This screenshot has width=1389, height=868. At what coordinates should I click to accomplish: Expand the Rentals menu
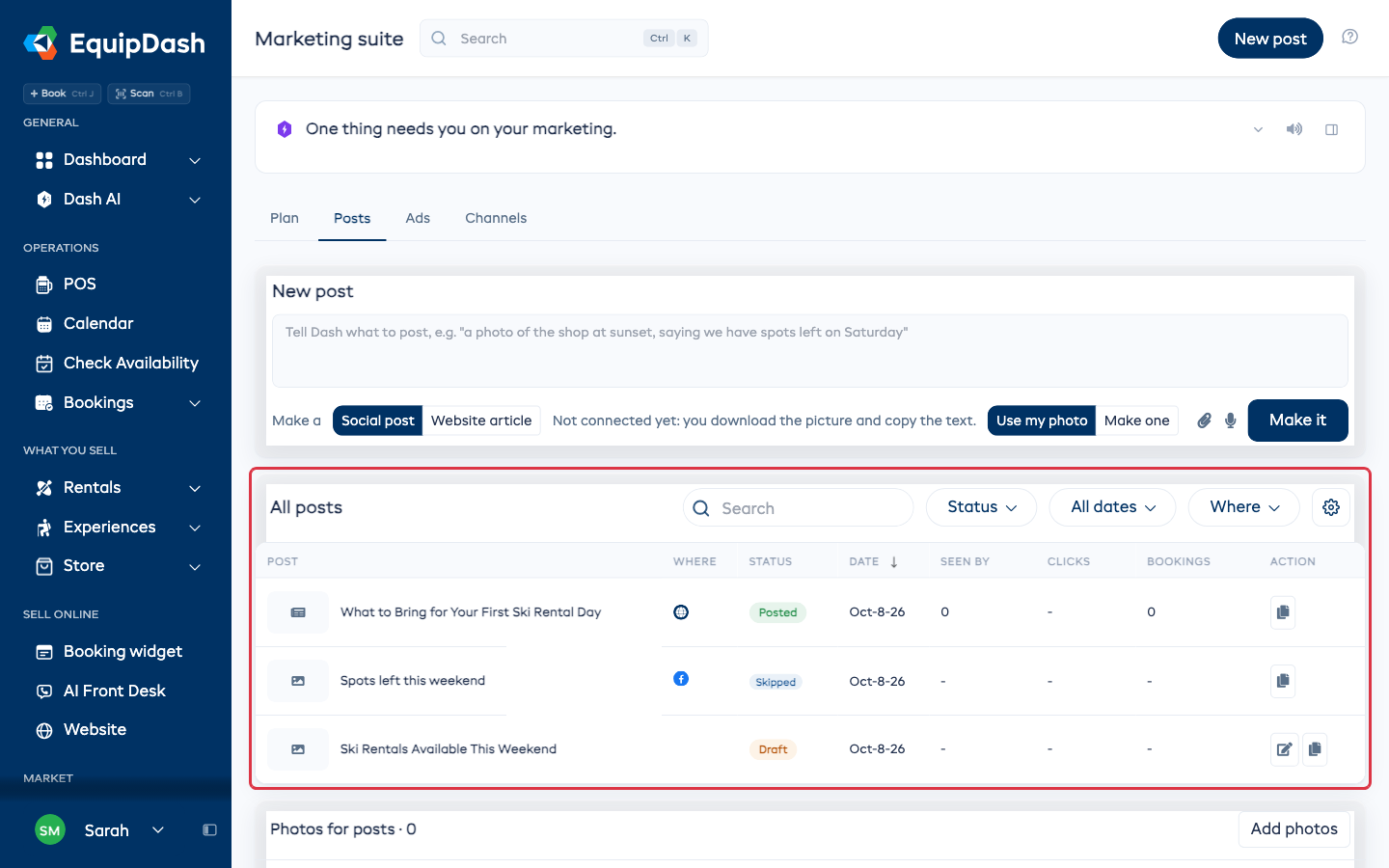point(195,488)
